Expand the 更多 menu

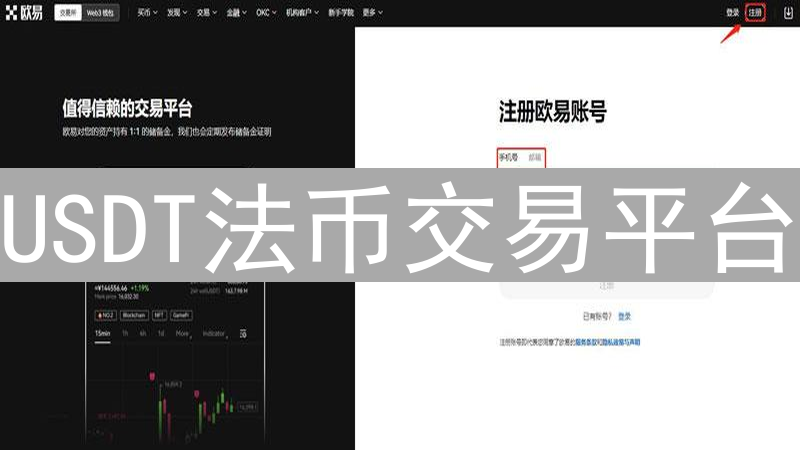pos(372,13)
